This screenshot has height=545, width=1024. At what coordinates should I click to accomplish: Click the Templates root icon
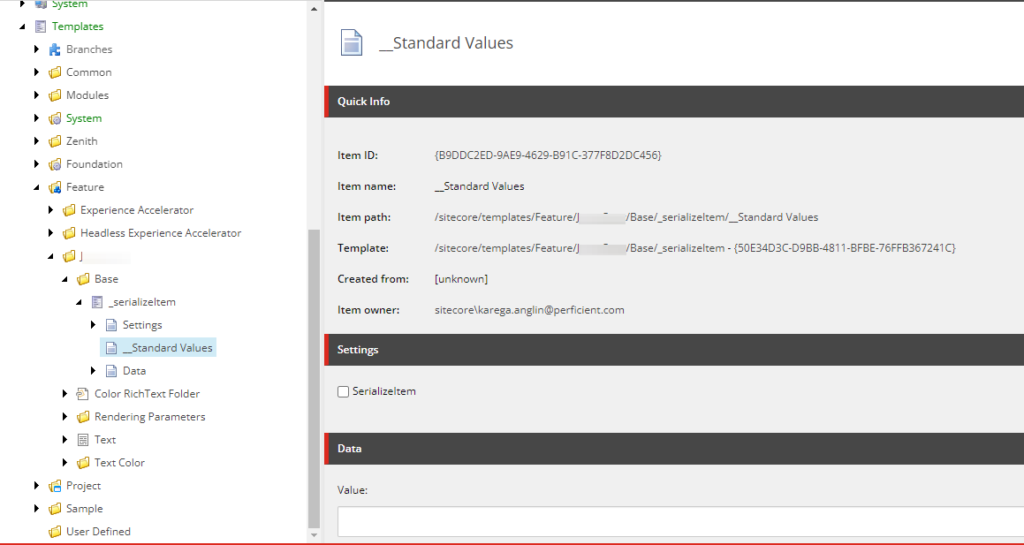(41, 26)
